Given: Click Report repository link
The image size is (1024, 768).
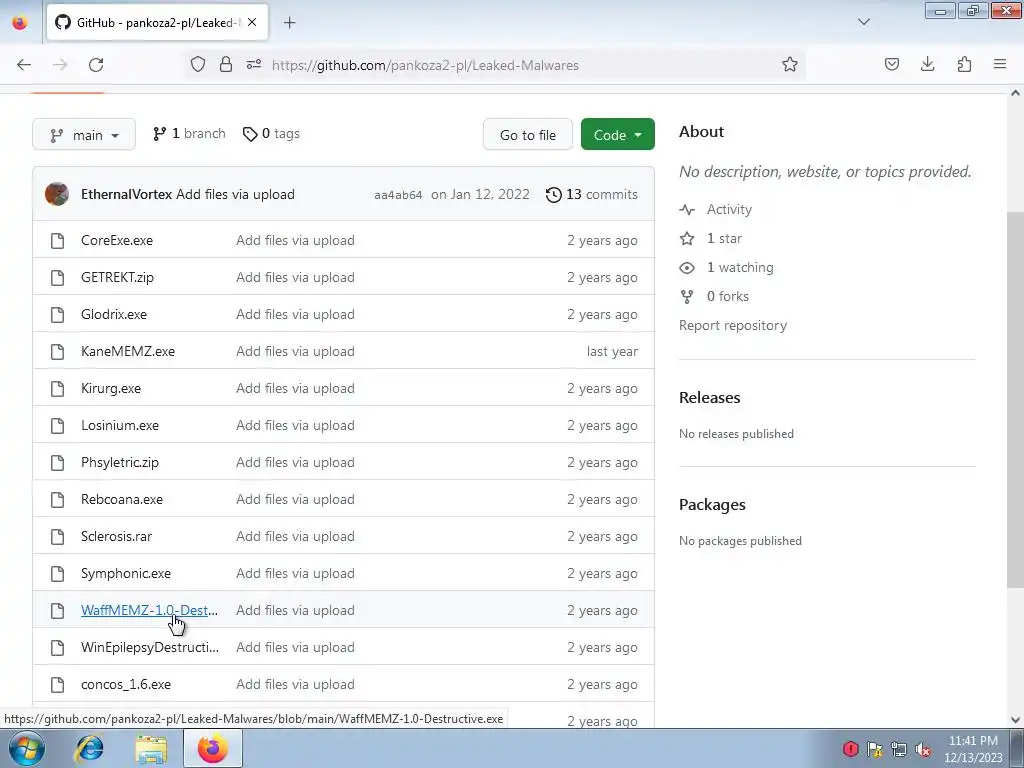Looking at the screenshot, I should (x=733, y=326).
